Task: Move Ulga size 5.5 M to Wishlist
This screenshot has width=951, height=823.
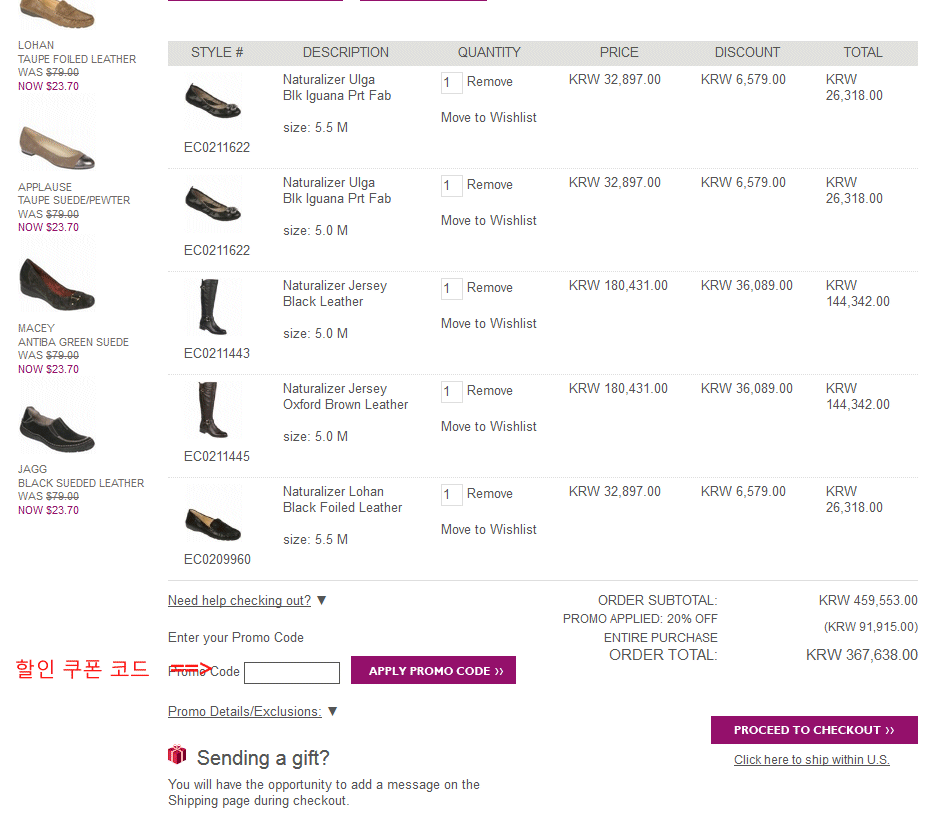Action: pyautogui.click(x=488, y=118)
